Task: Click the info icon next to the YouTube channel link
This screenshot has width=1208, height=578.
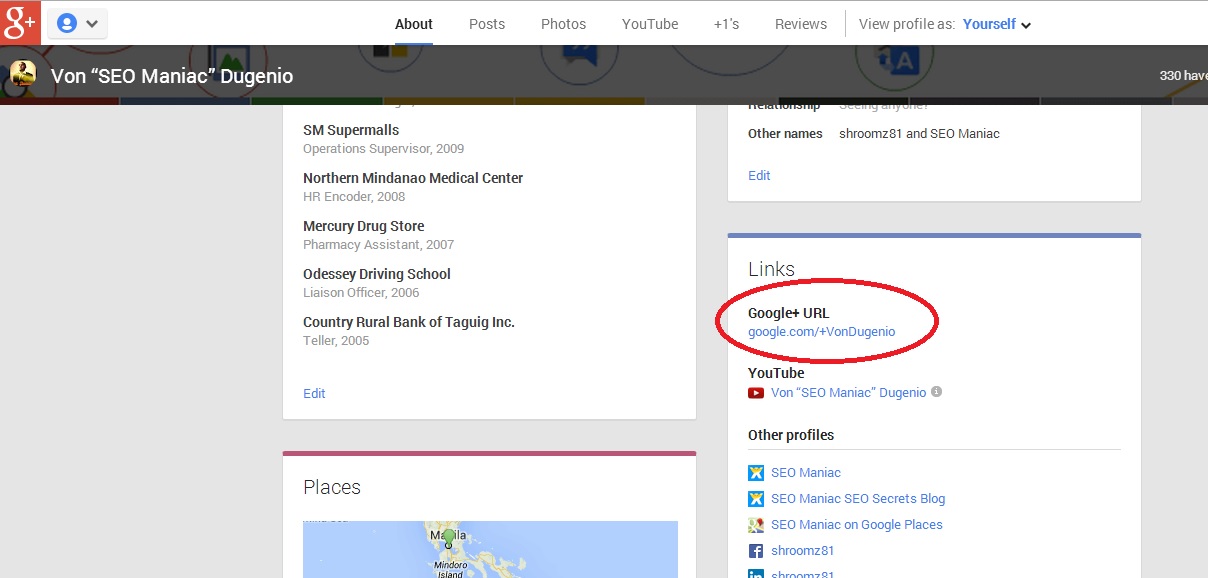Action: click(938, 392)
